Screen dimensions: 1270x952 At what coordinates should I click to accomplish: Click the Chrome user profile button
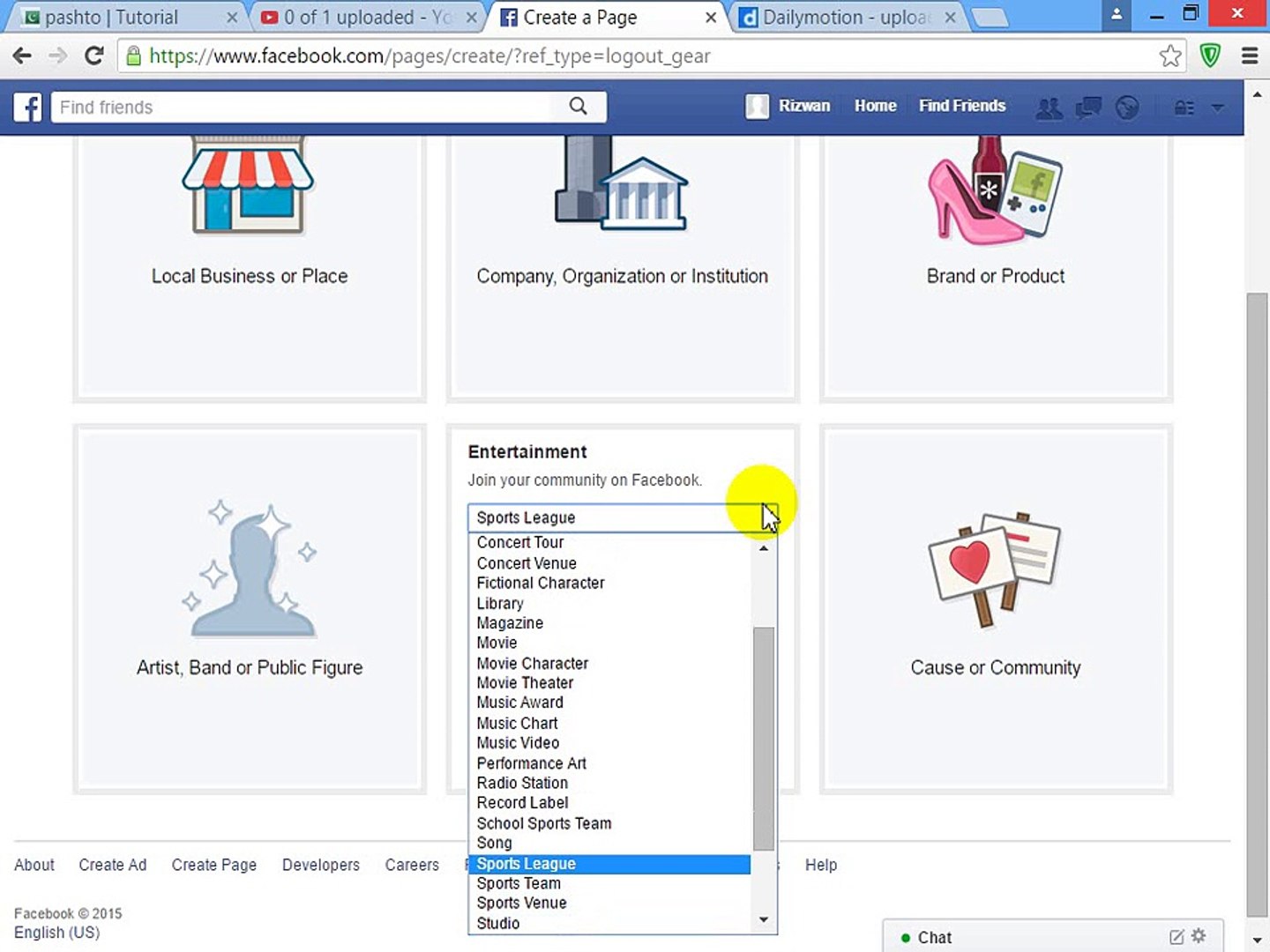1117,14
